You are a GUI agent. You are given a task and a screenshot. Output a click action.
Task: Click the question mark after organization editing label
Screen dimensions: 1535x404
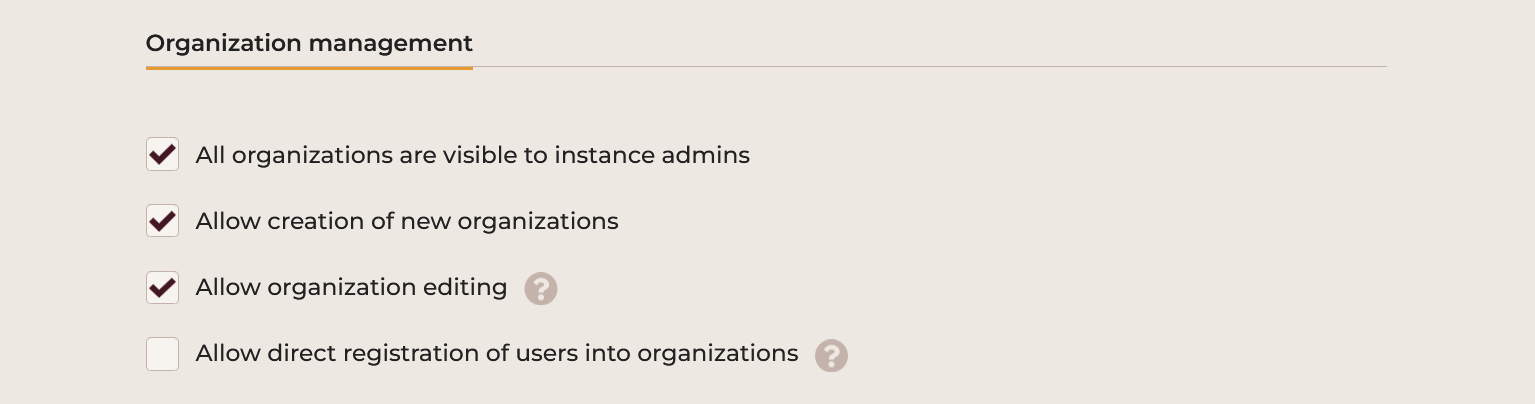[541, 289]
